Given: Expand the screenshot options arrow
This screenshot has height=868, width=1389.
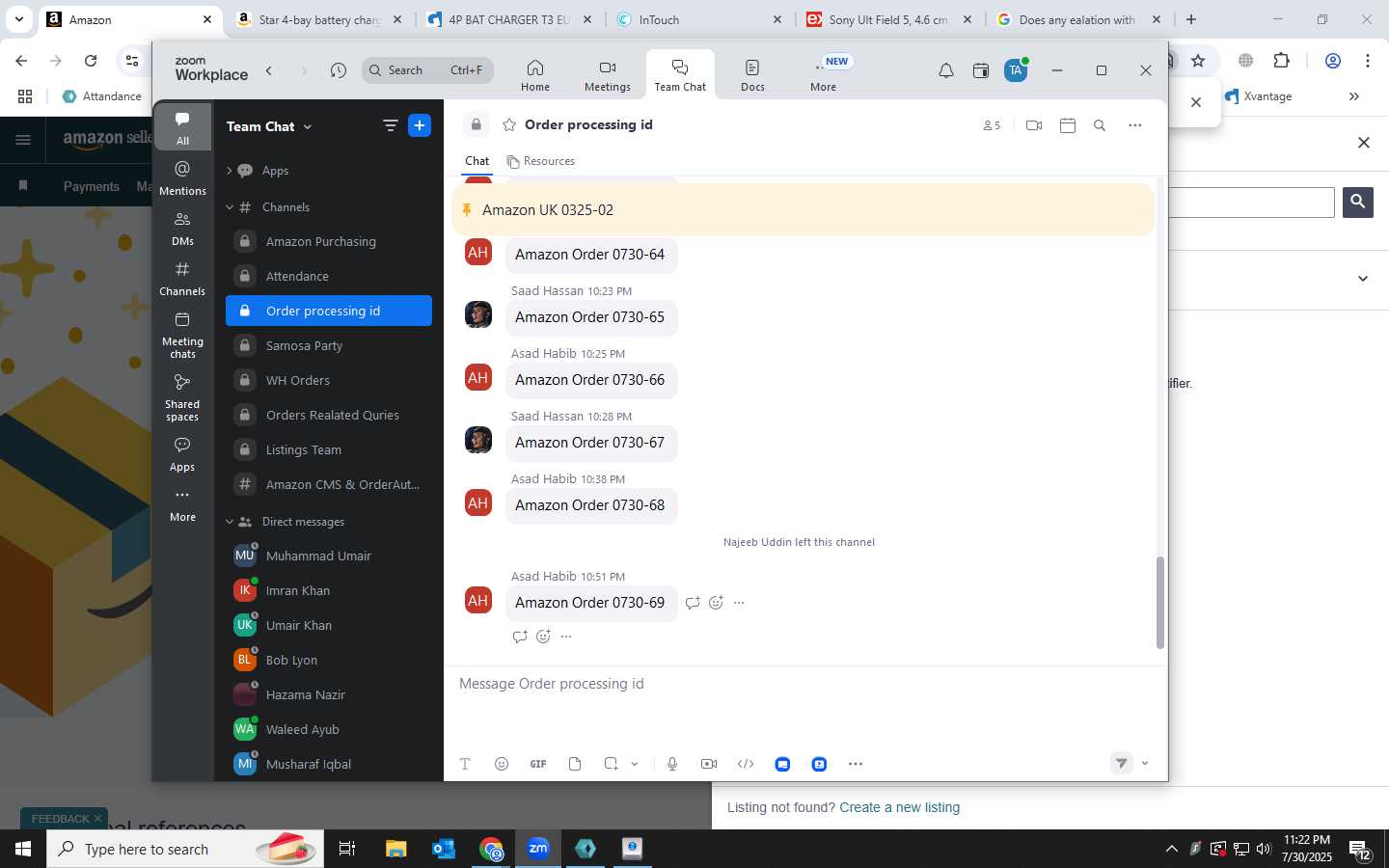Looking at the screenshot, I should click(635, 764).
